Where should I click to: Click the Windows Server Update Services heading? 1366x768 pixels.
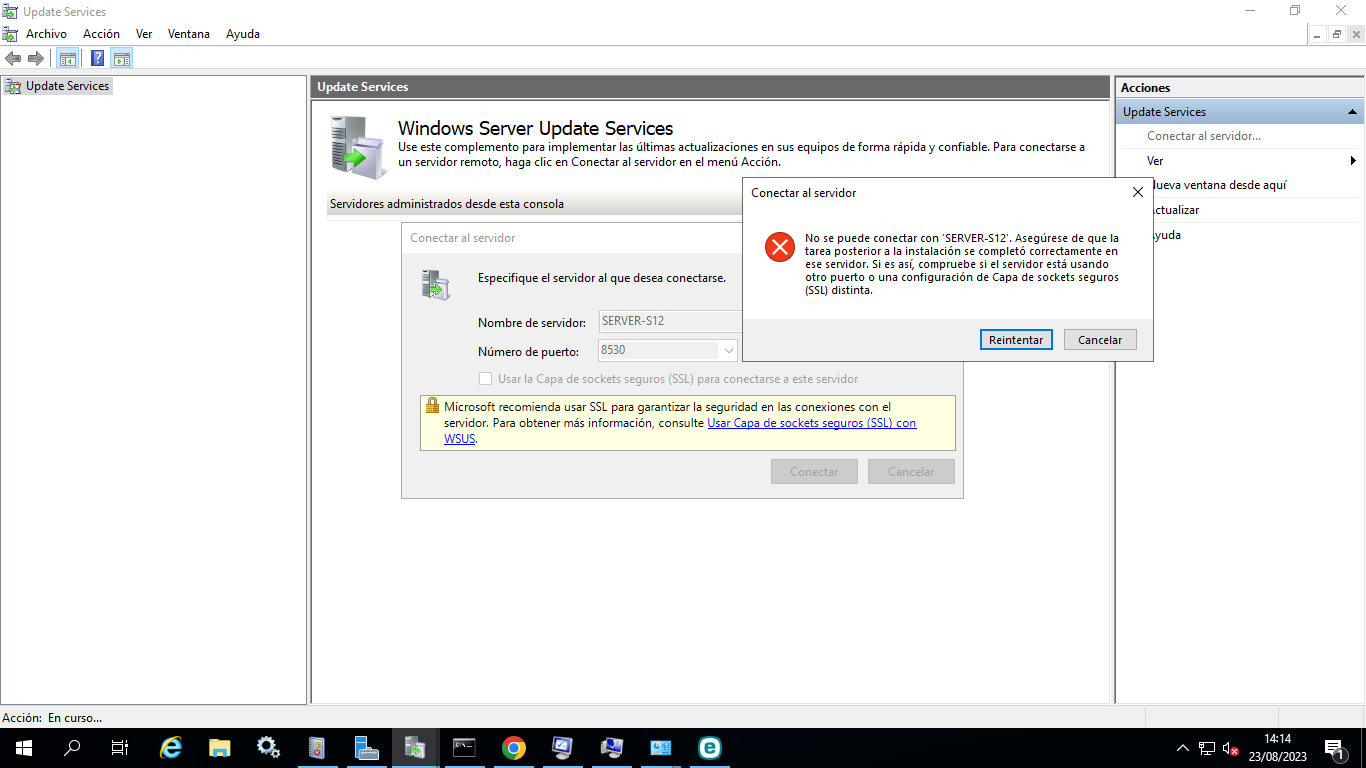coord(536,128)
